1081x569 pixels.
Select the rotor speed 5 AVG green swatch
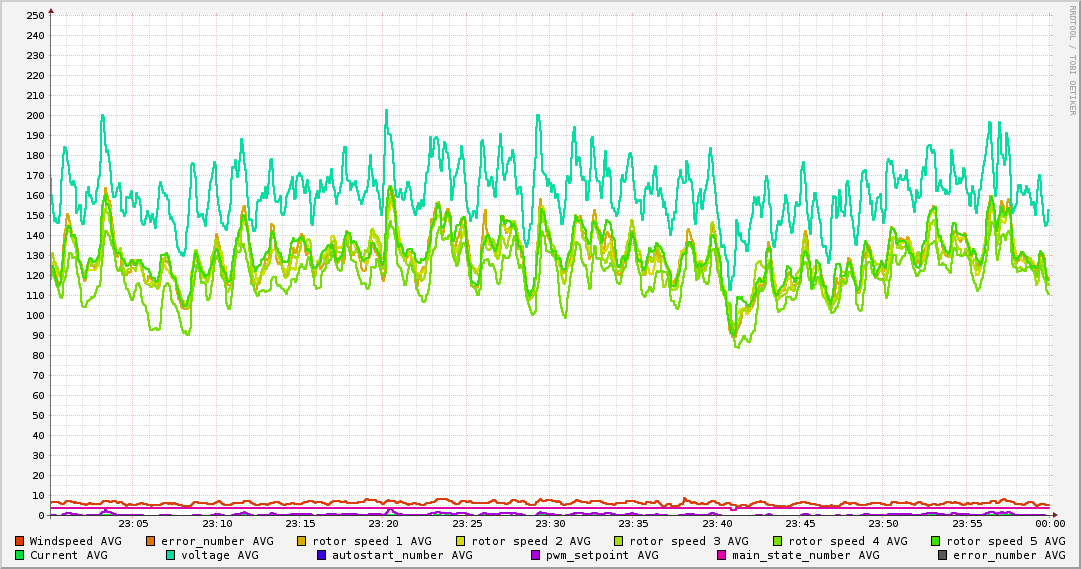[x=936, y=541]
